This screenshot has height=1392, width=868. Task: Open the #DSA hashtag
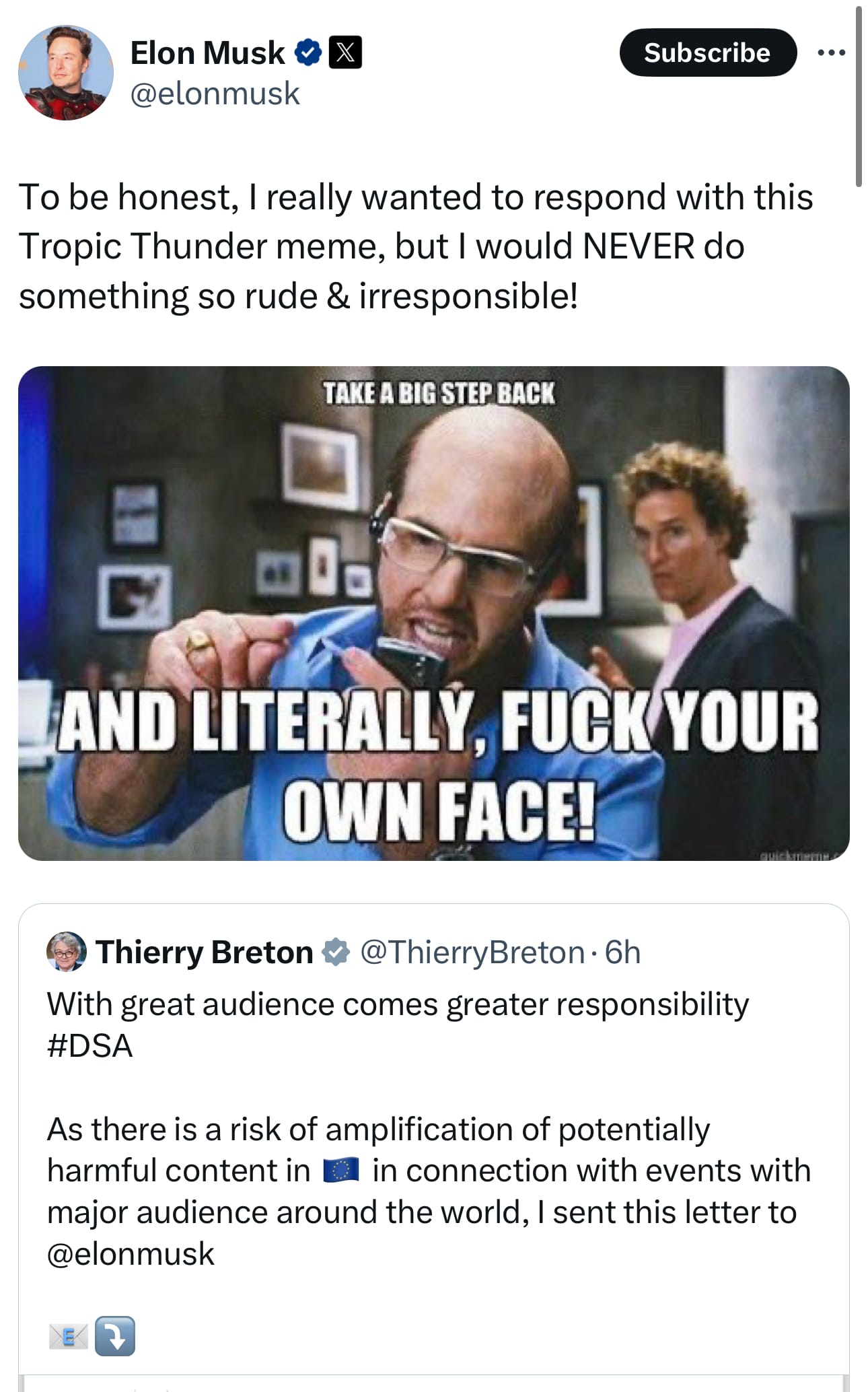tap(90, 1045)
